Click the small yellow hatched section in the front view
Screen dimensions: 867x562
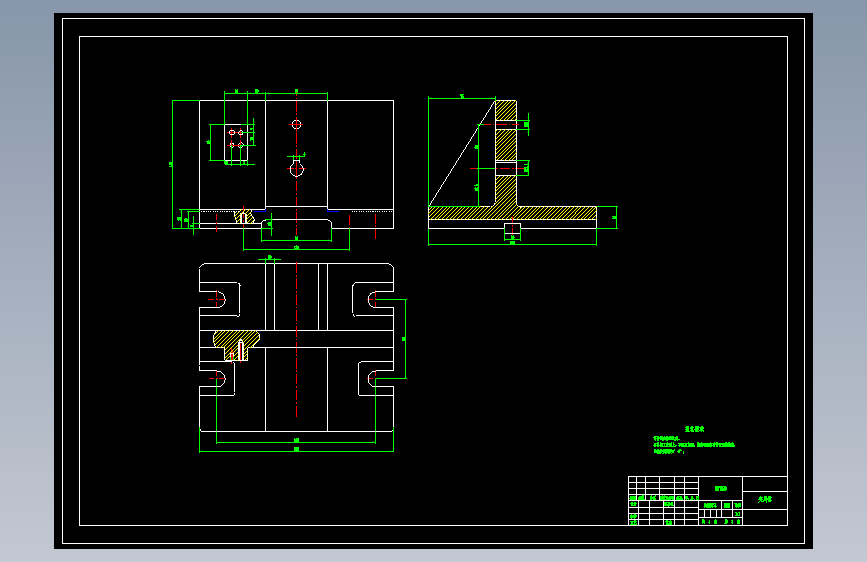click(x=244, y=216)
